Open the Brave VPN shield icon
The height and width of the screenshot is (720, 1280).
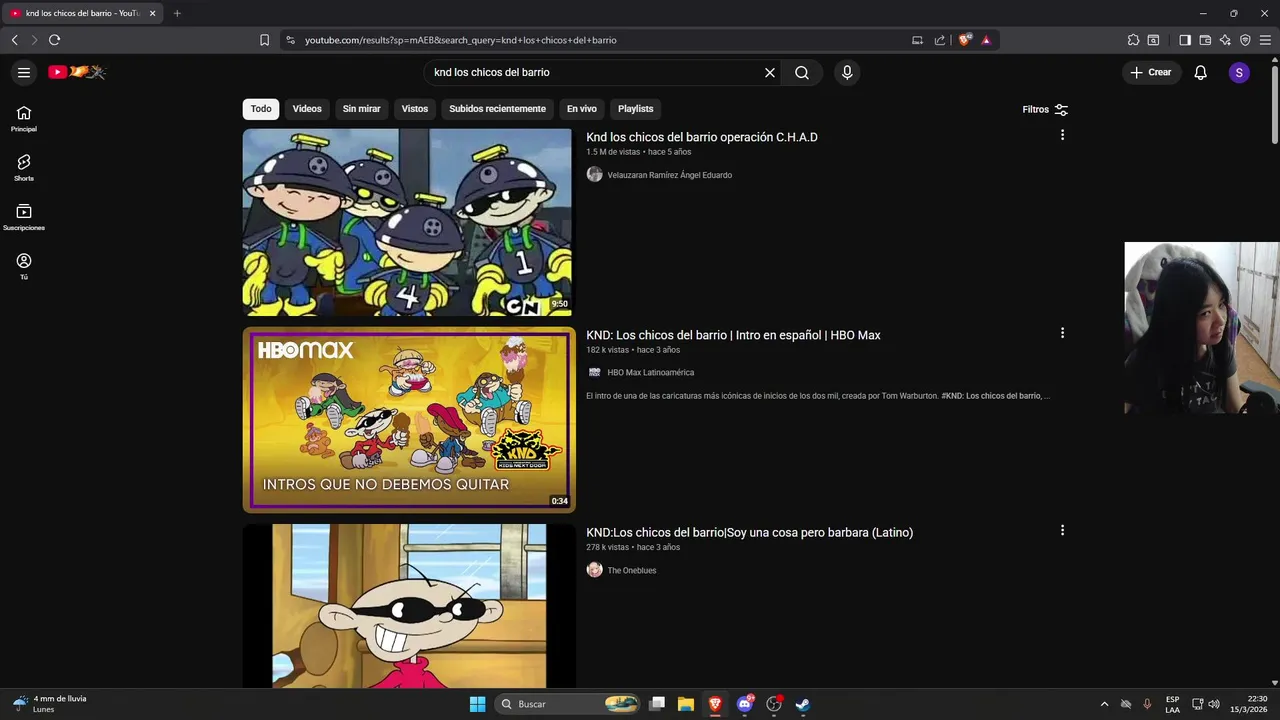click(1245, 40)
